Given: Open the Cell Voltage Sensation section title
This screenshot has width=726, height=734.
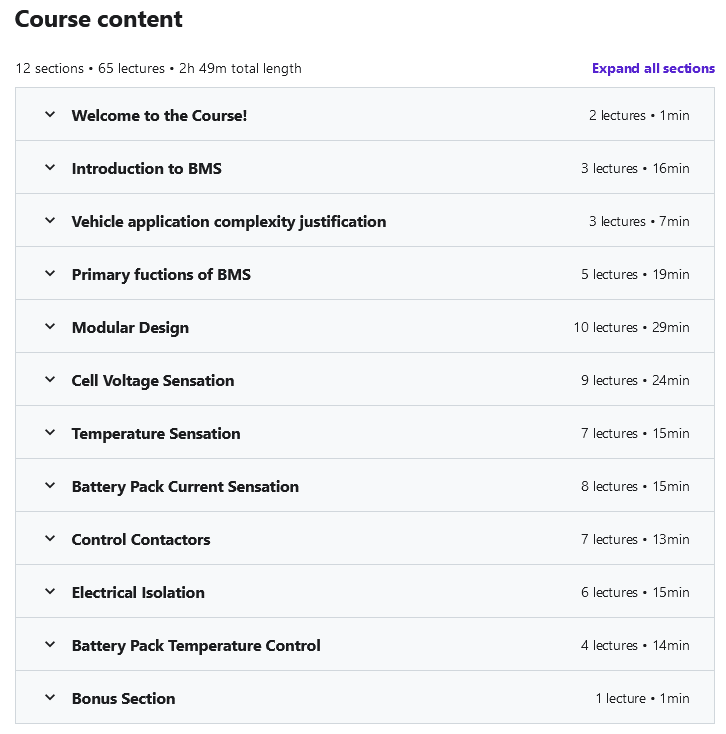Looking at the screenshot, I should 153,381.
